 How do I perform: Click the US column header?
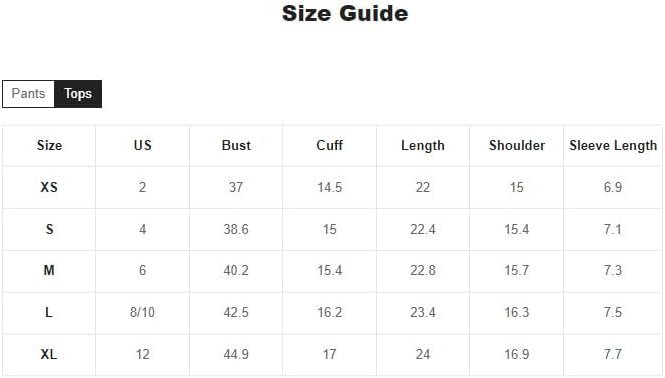(x=142, y=146)
